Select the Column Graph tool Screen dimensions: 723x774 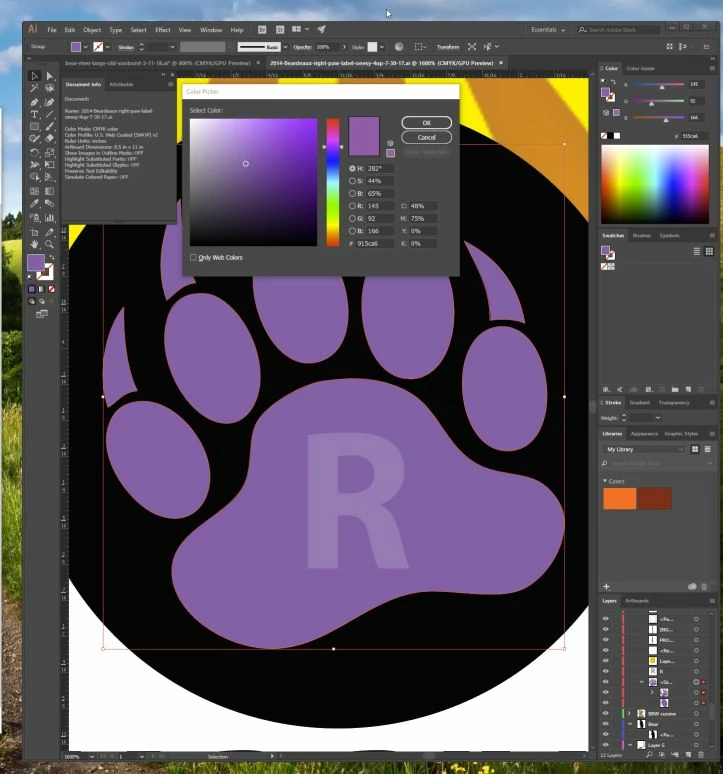click(x=49, y=218)
